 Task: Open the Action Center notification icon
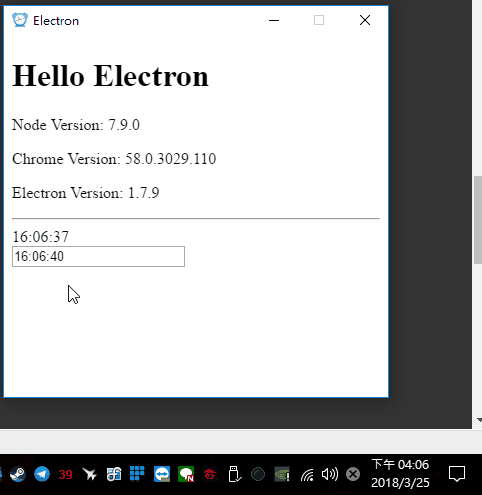(x=457, y=474)
